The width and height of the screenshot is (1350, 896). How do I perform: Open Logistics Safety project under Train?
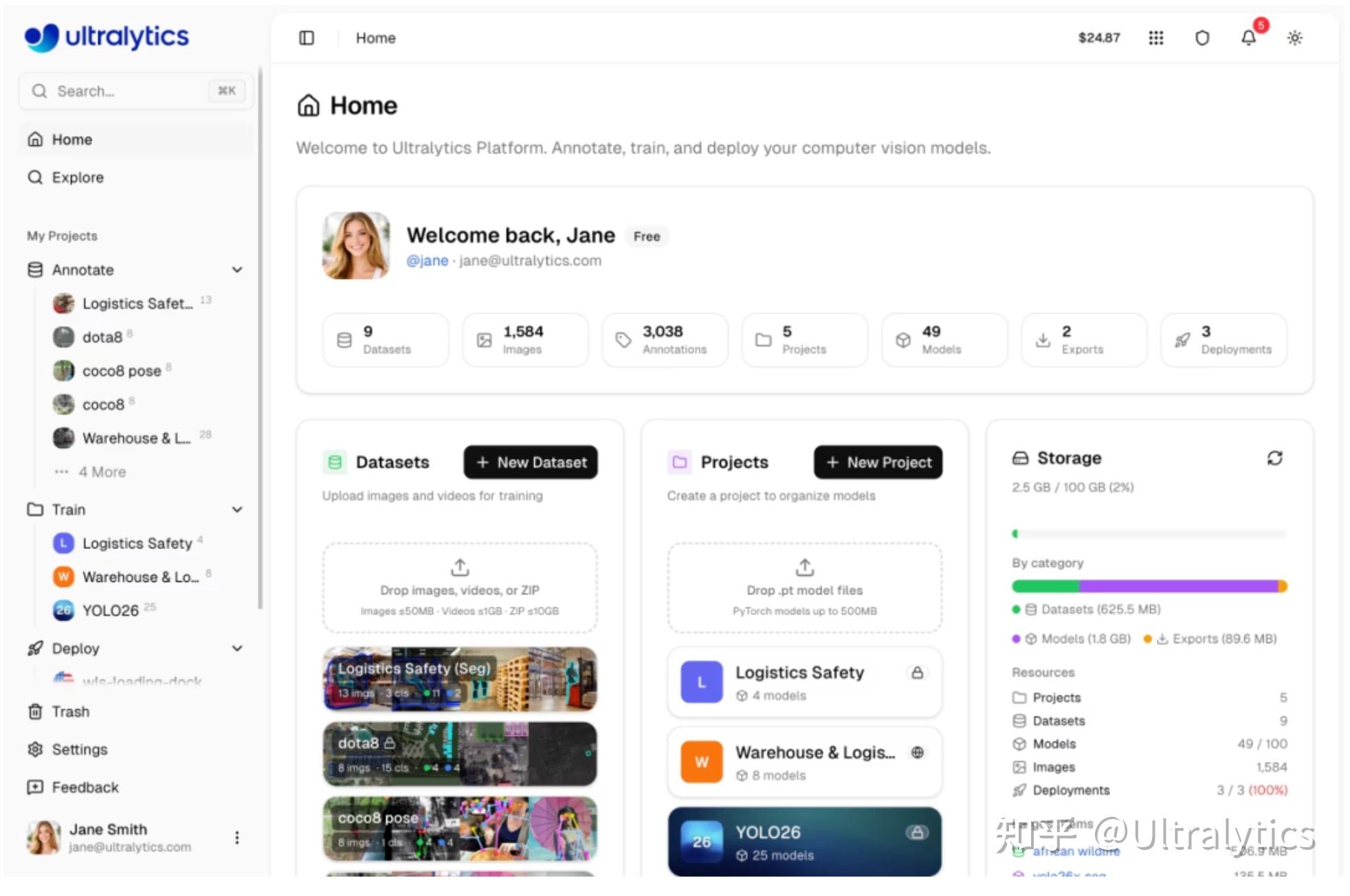129,544
